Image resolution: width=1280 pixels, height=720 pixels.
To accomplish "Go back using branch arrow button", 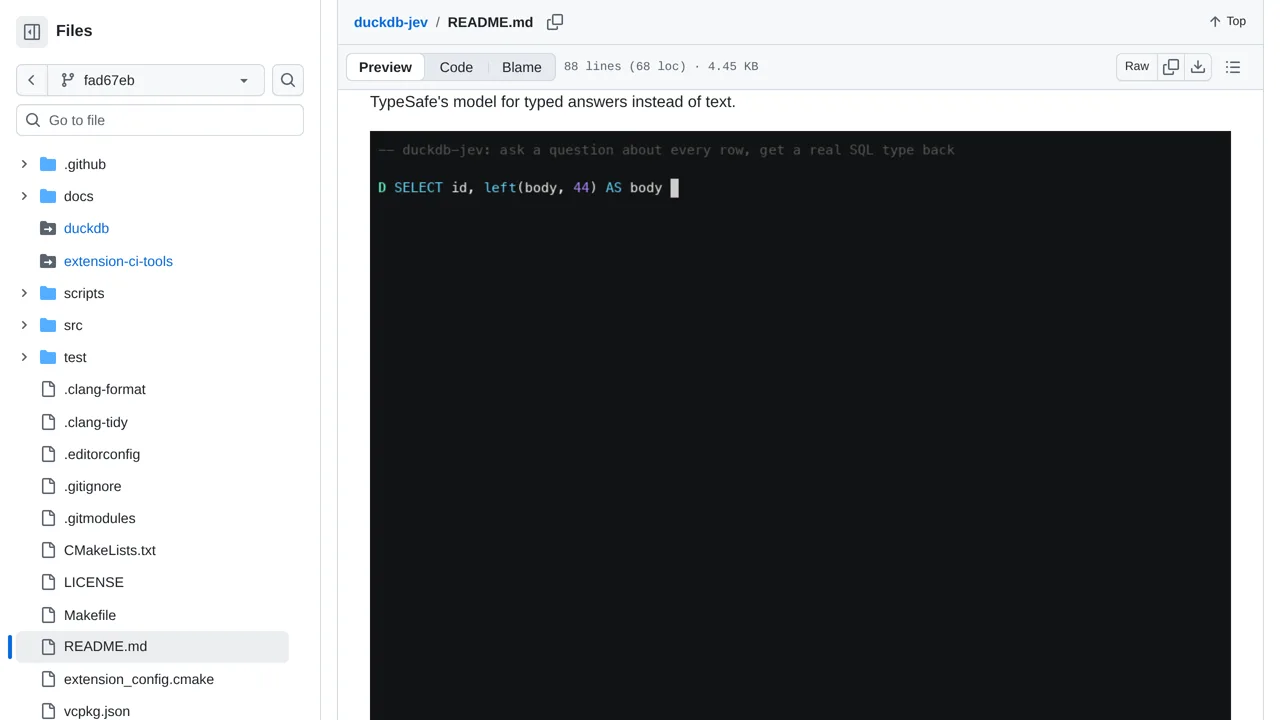I will [32, 80].
